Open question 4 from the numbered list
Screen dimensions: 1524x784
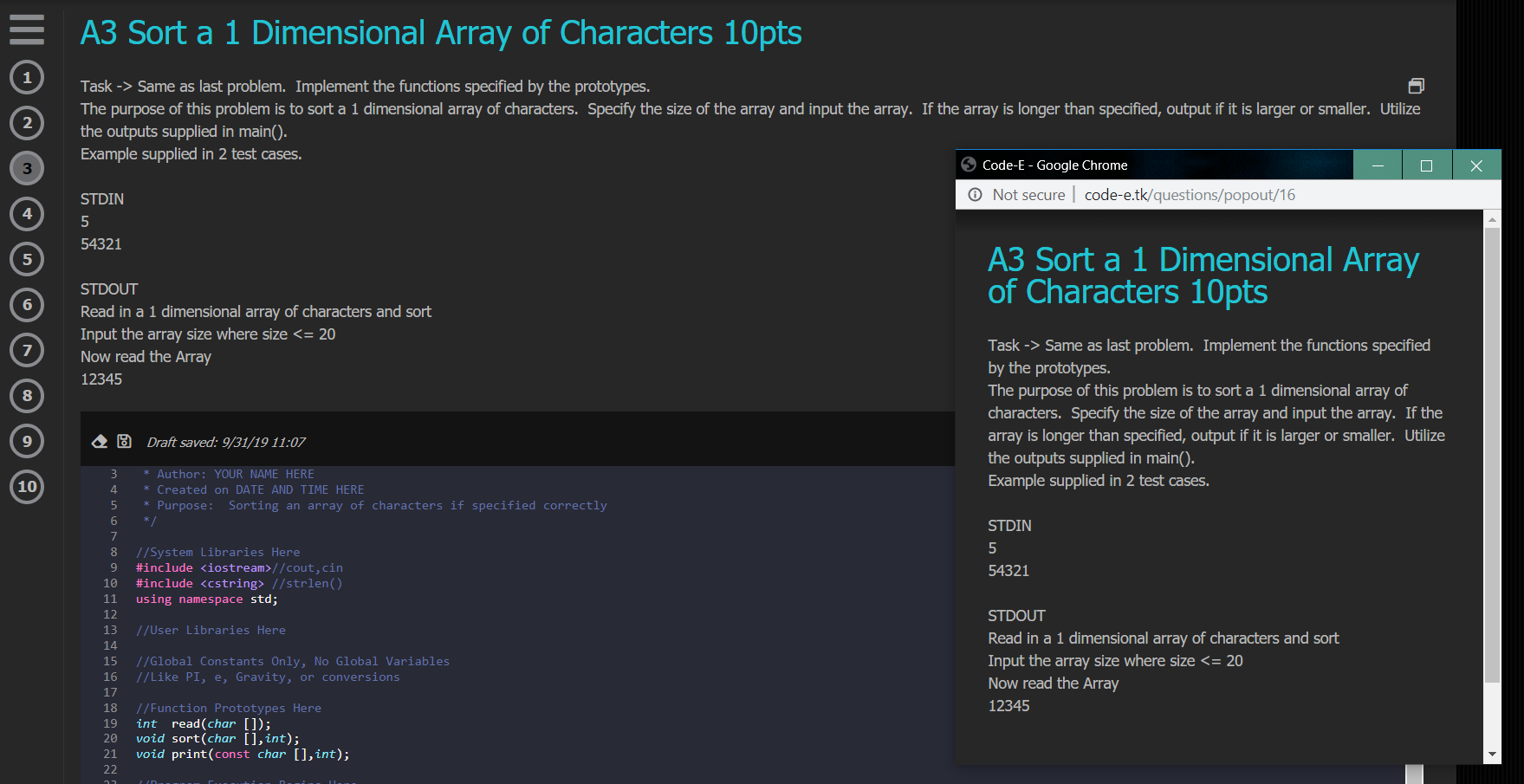pos(26,214)
